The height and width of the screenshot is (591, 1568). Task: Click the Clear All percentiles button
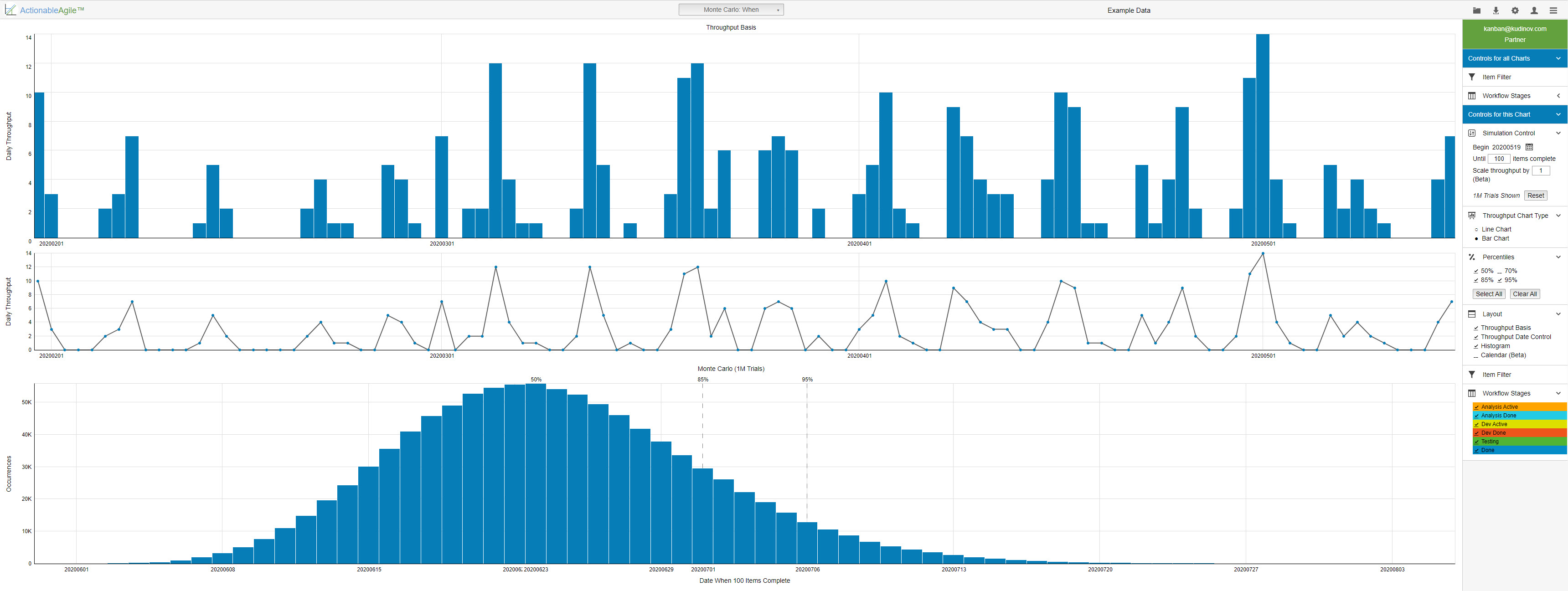[x=1525, y=294]
